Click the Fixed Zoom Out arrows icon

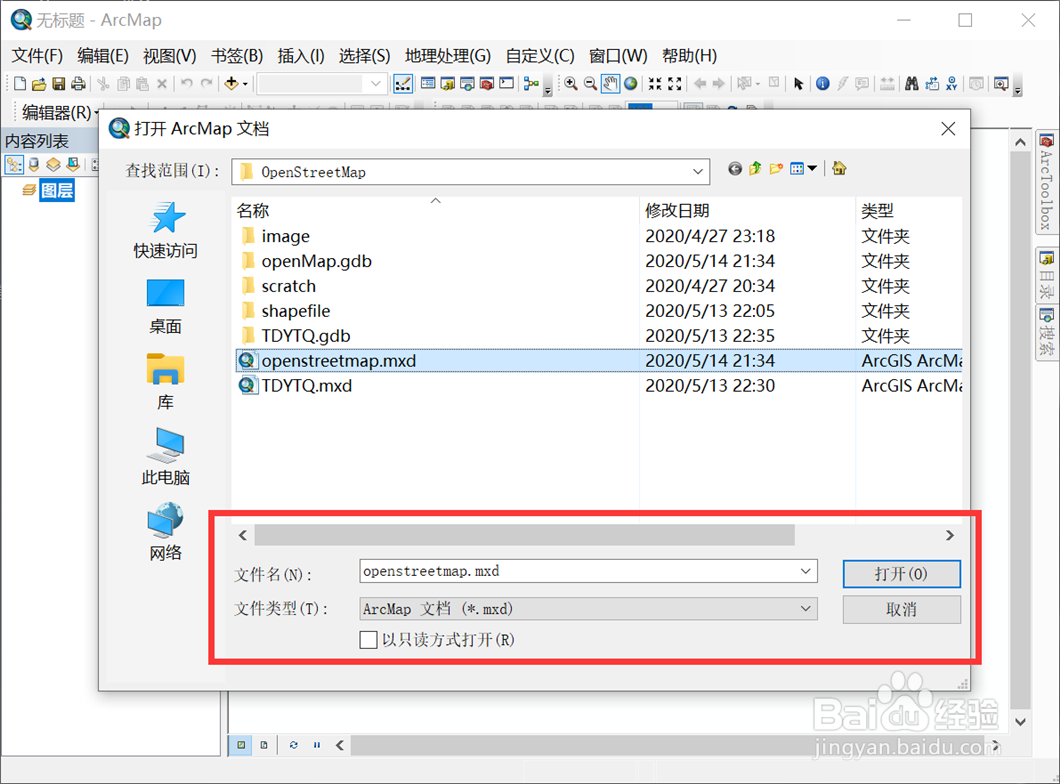click(x=675, y=83)
